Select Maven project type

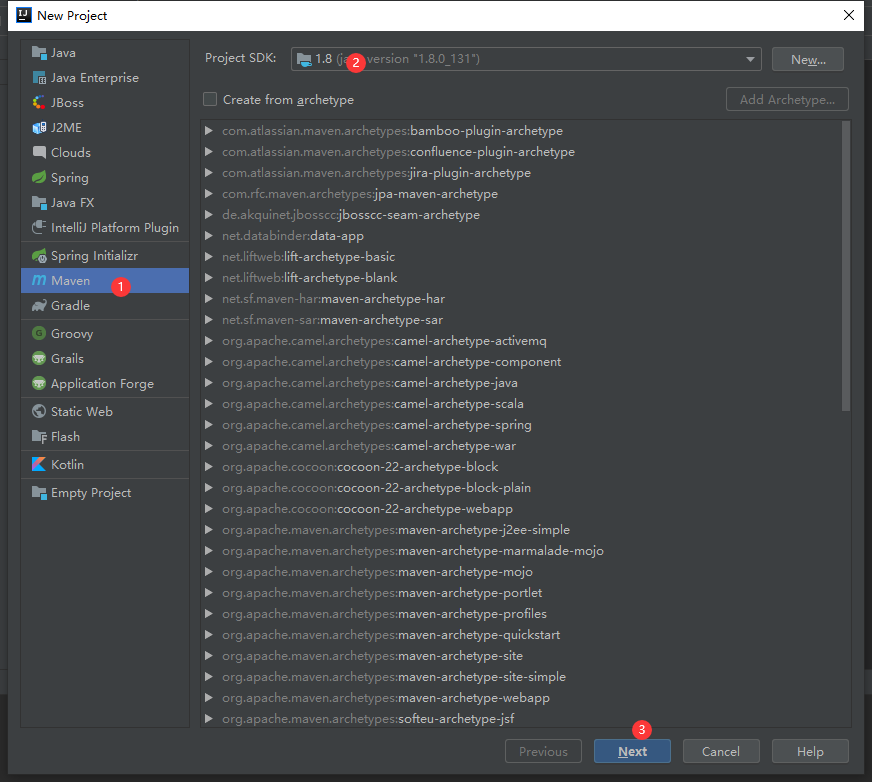[x=105, y=280]
